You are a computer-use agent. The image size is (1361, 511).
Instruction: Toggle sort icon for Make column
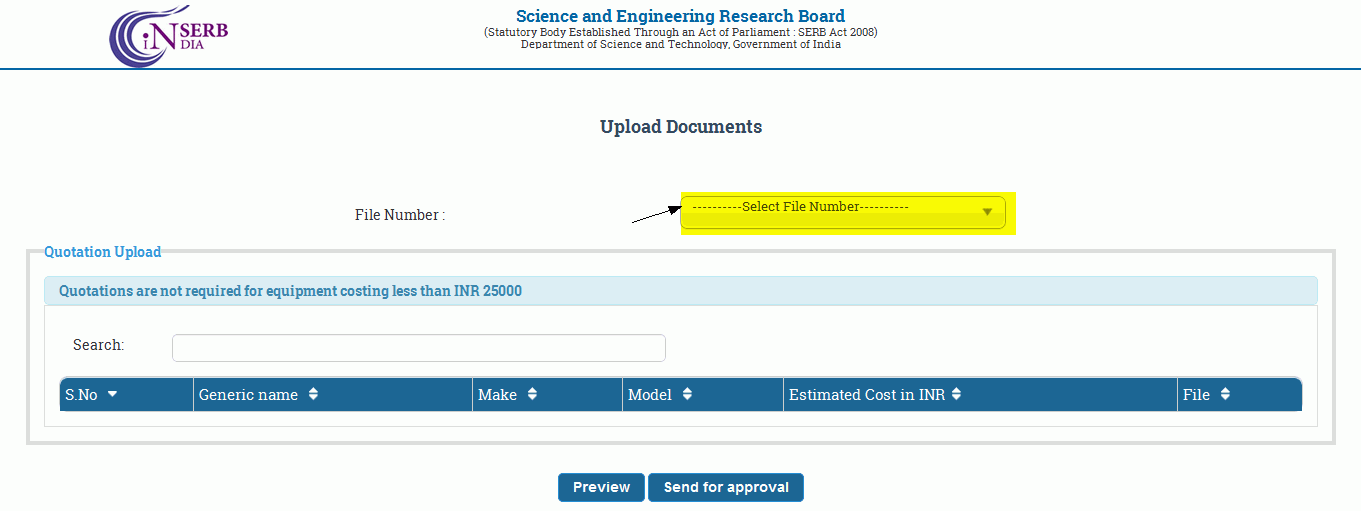(532, 395)
